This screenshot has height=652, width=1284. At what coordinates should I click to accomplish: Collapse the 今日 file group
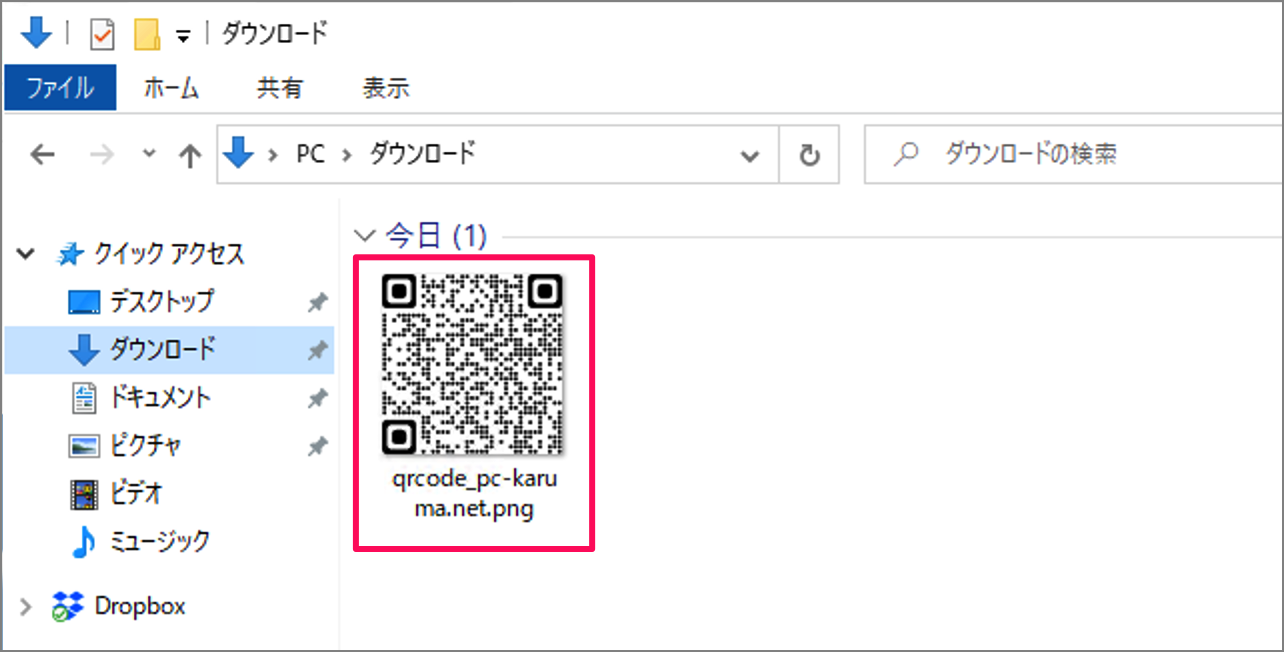click(x=363, y=236)
